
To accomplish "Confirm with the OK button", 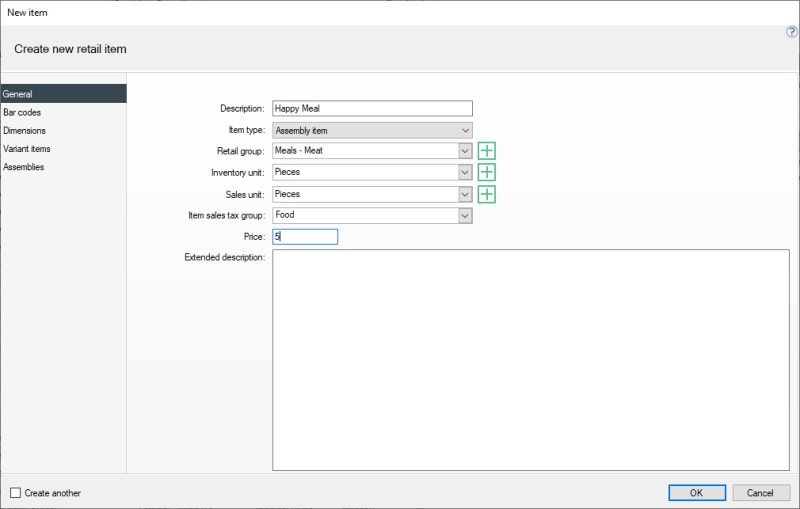I will click(697, 493).
